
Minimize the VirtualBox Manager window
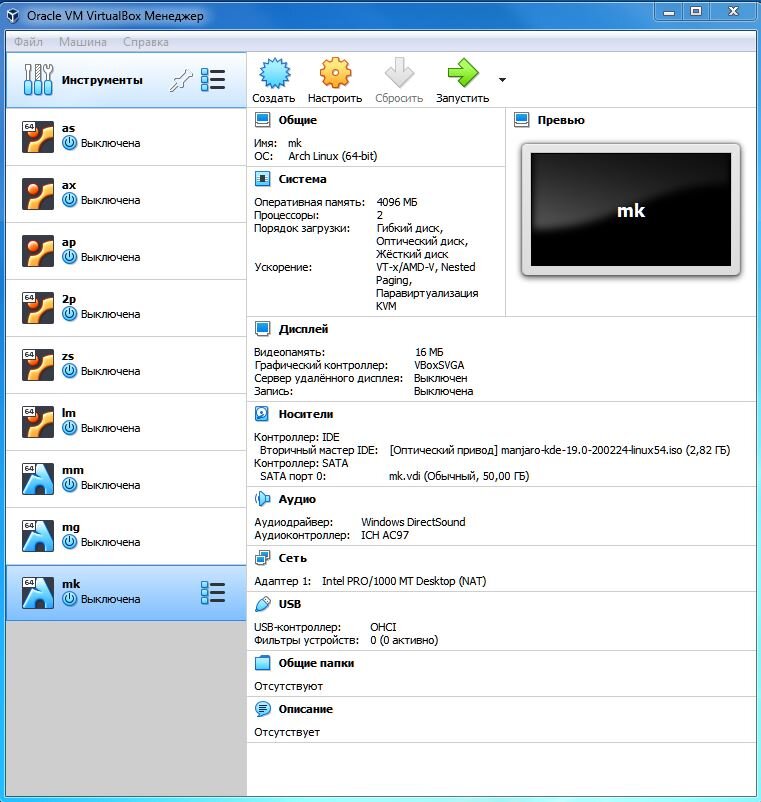669,12
